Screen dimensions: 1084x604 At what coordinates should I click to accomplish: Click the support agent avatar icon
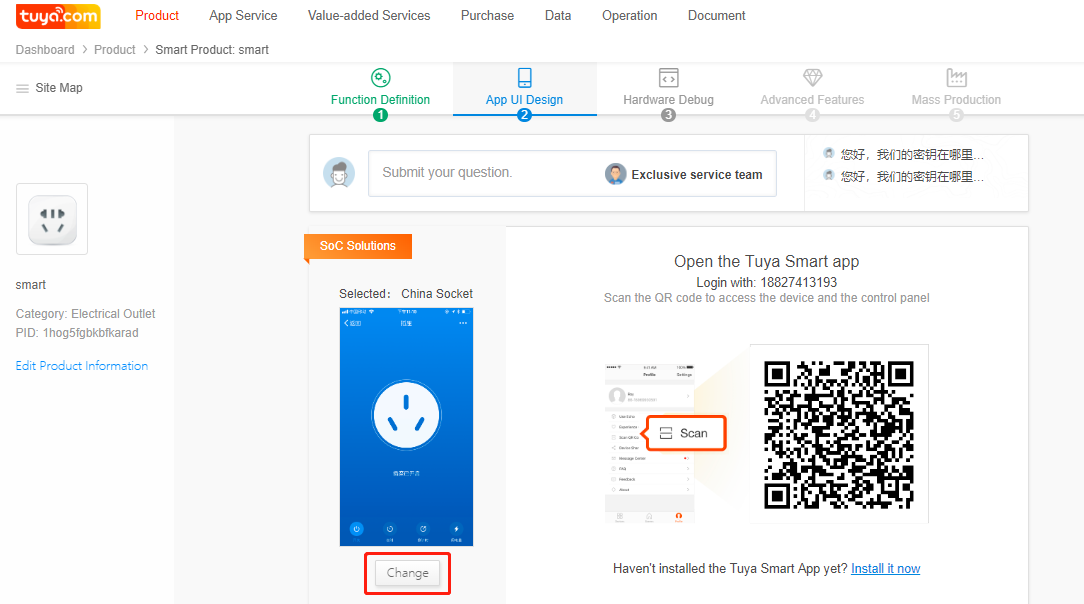coord(339,173)
